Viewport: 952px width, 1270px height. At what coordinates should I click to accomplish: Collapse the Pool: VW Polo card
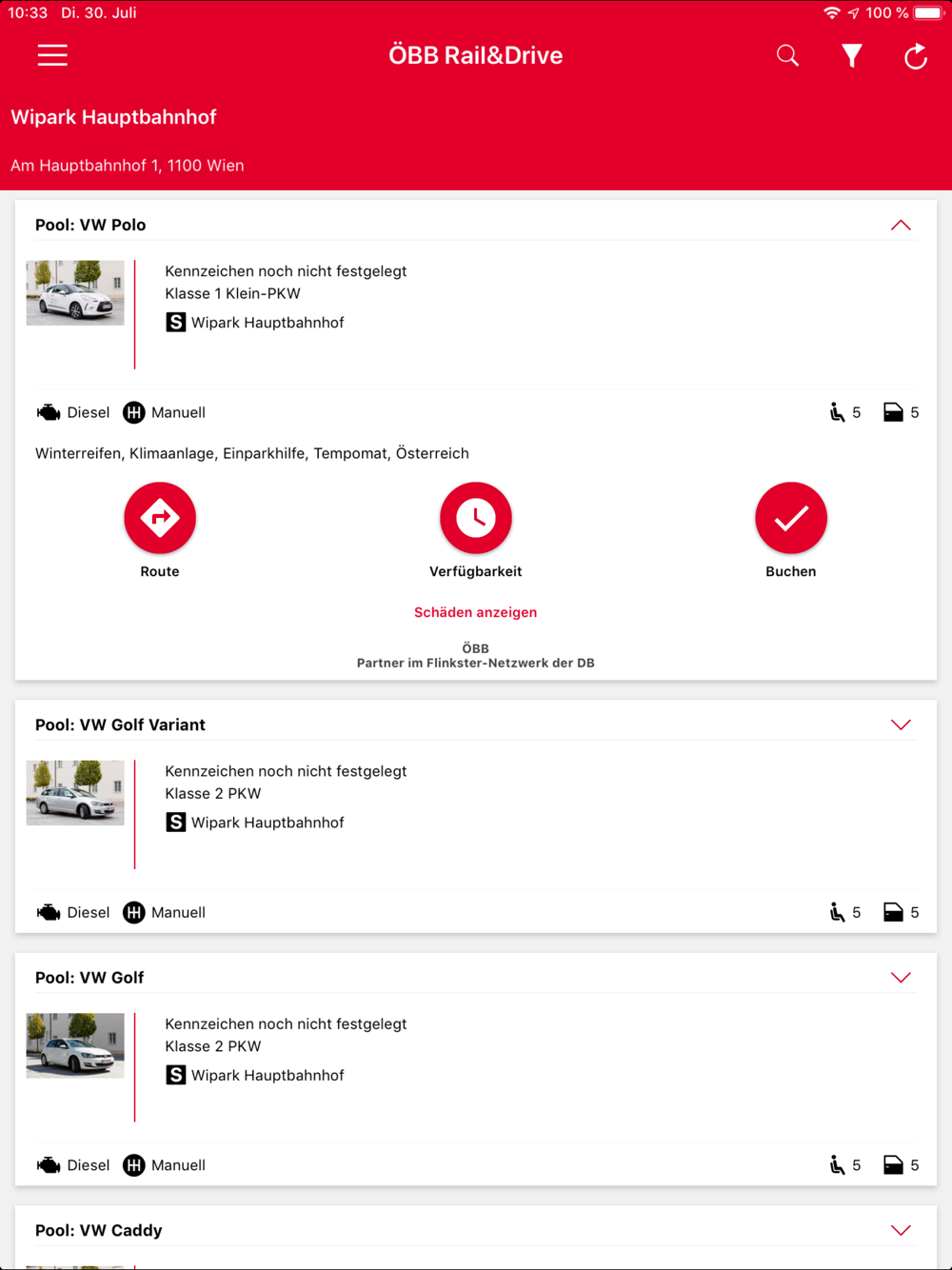901,226
